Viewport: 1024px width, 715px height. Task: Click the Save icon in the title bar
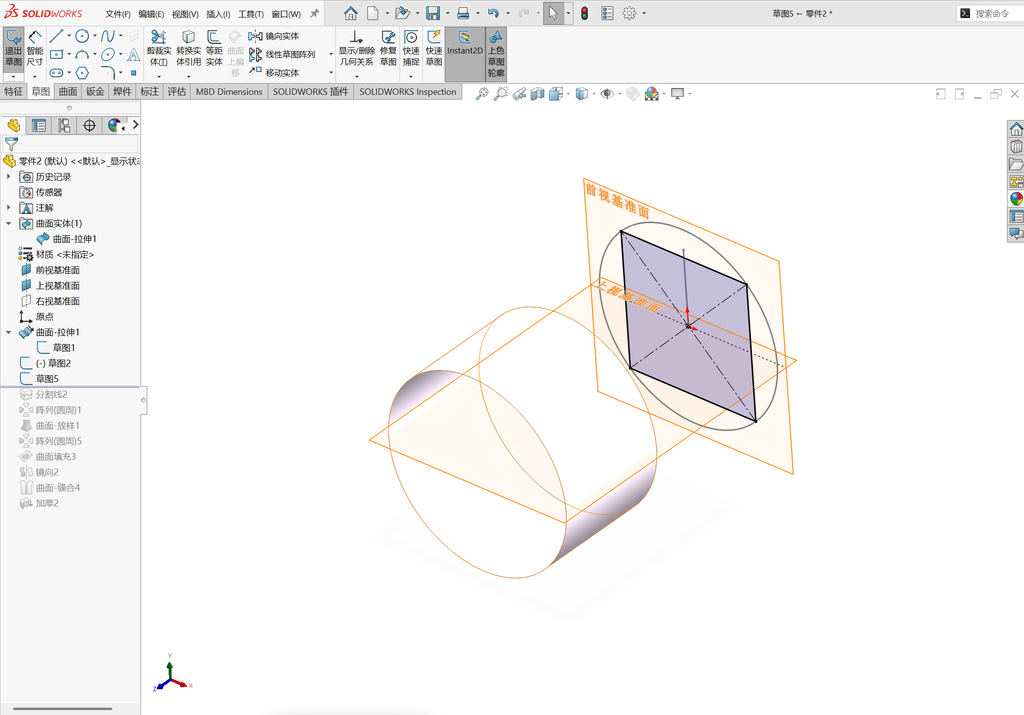pos(432,13)
